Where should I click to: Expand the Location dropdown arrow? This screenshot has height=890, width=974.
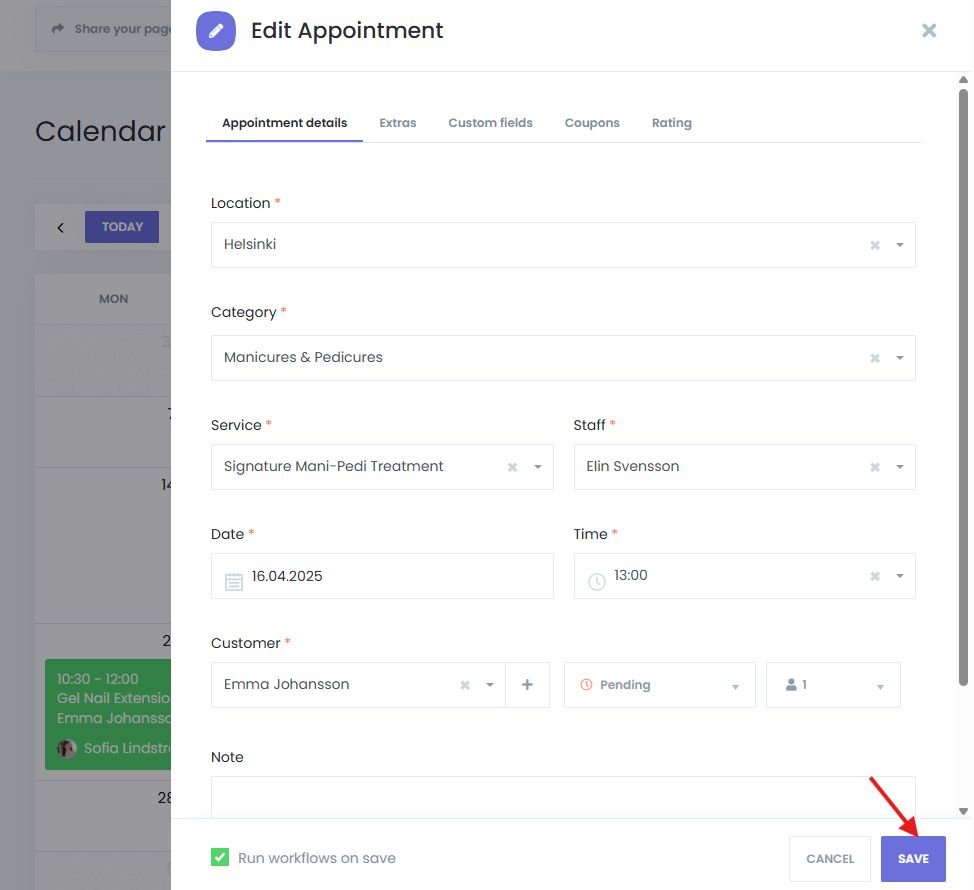(x=900, y=245)
